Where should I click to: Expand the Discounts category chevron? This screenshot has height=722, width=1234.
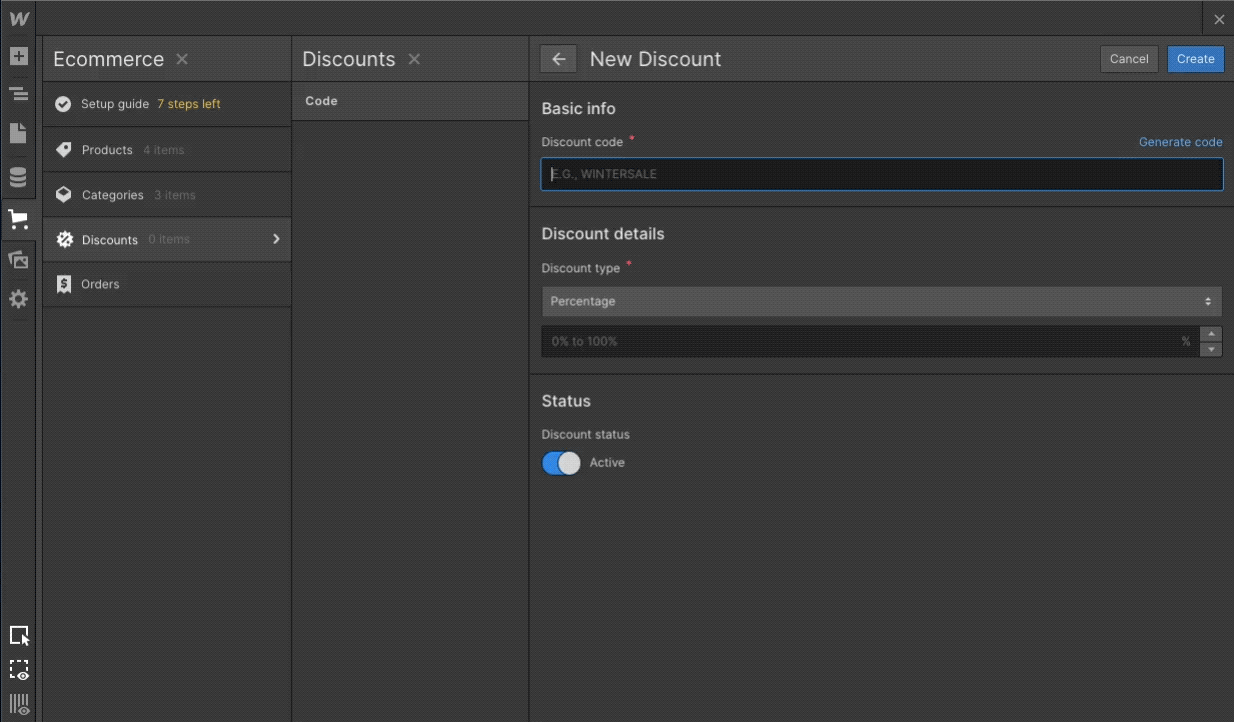[277, 239]
